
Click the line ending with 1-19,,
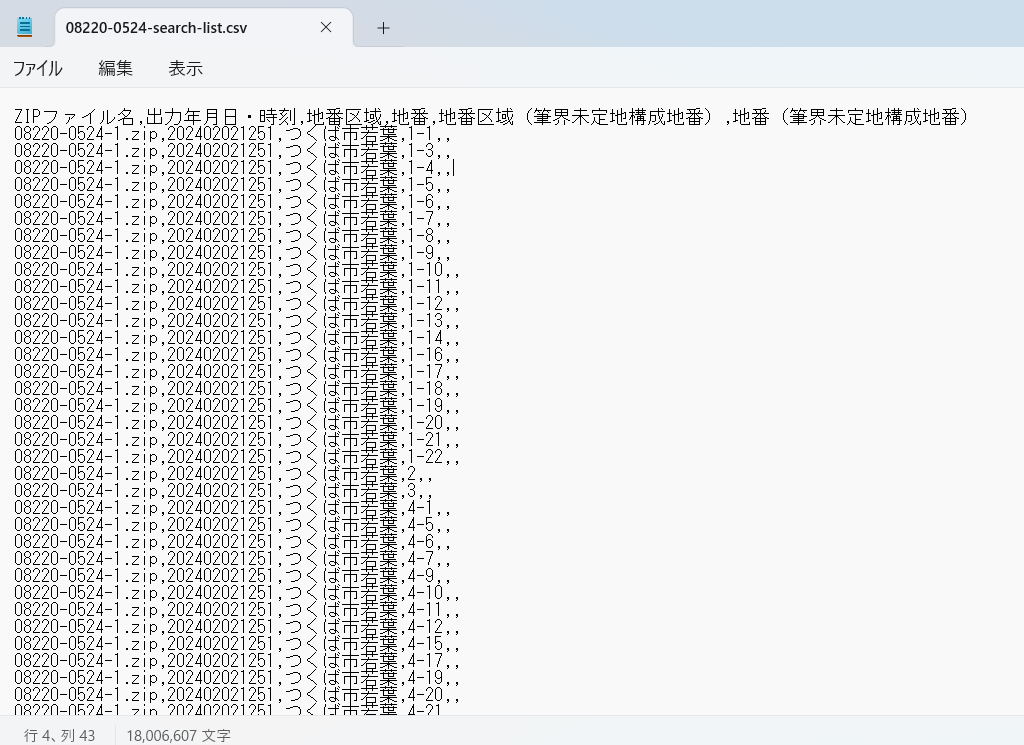(x=237, y=405)
